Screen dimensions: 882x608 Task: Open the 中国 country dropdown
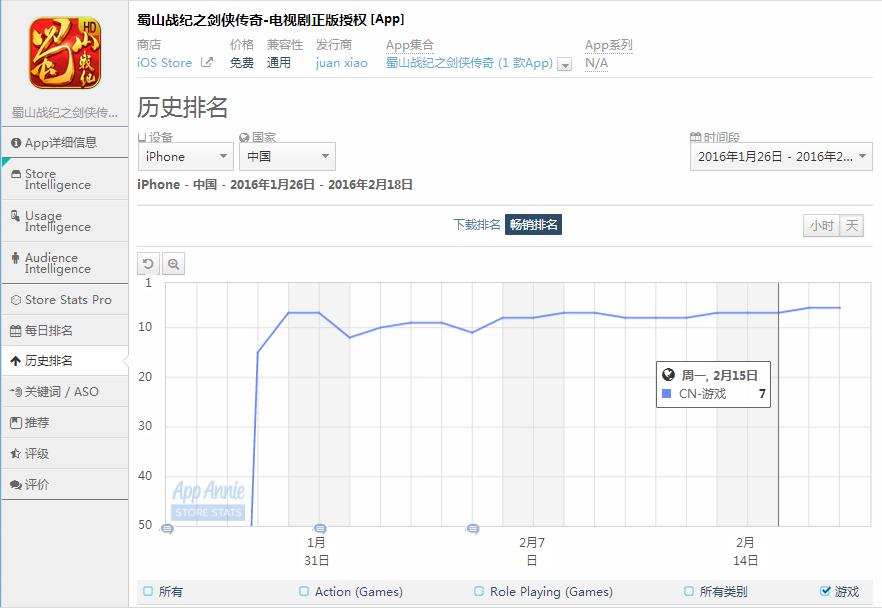[287, 156]
